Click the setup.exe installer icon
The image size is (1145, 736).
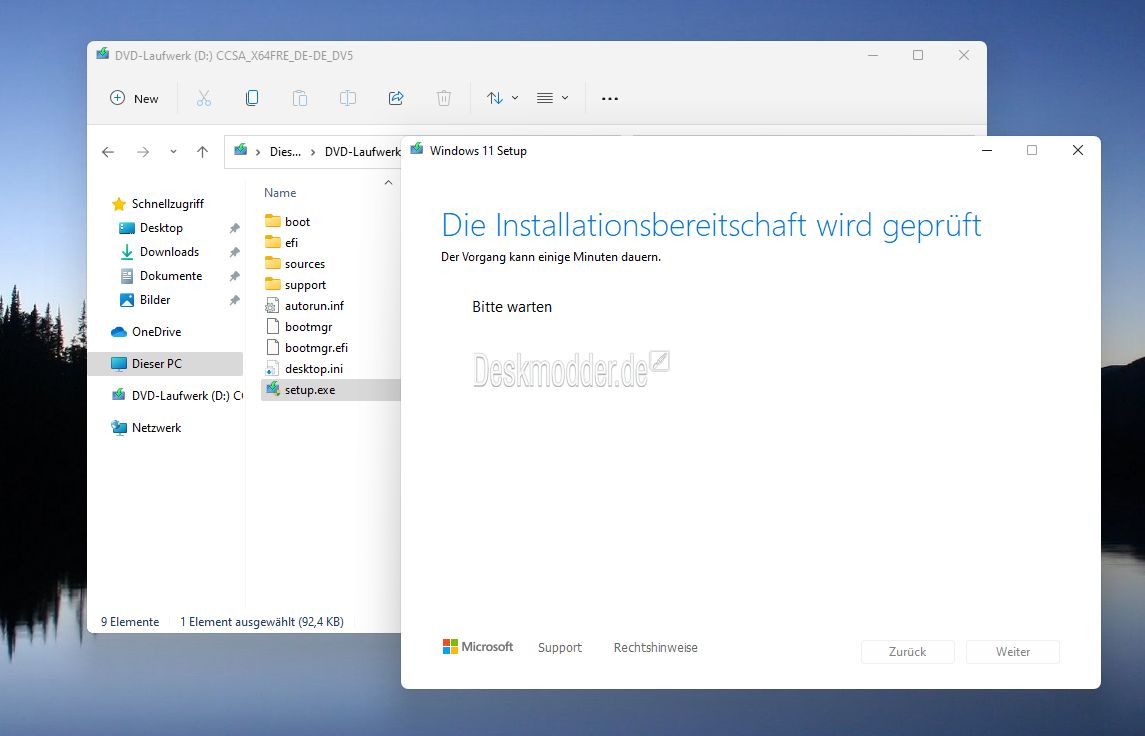272,389
